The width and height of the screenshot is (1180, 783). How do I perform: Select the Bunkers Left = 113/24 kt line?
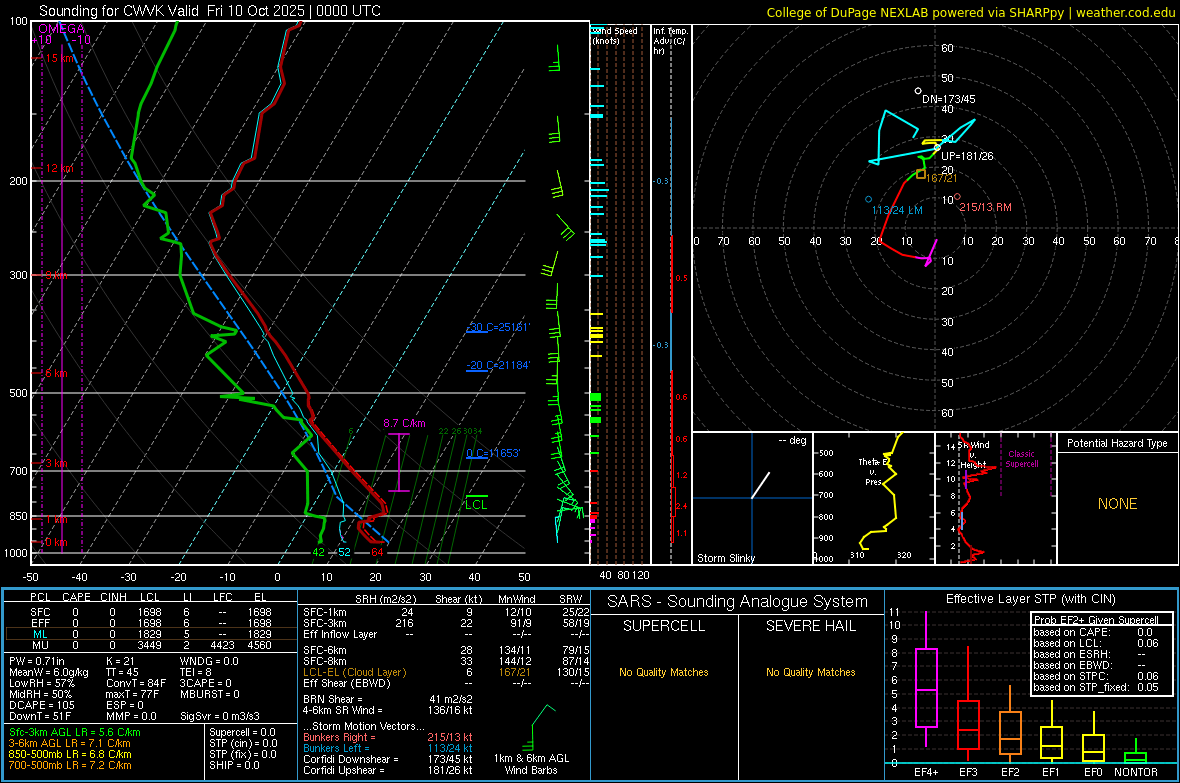pos(388,748)
